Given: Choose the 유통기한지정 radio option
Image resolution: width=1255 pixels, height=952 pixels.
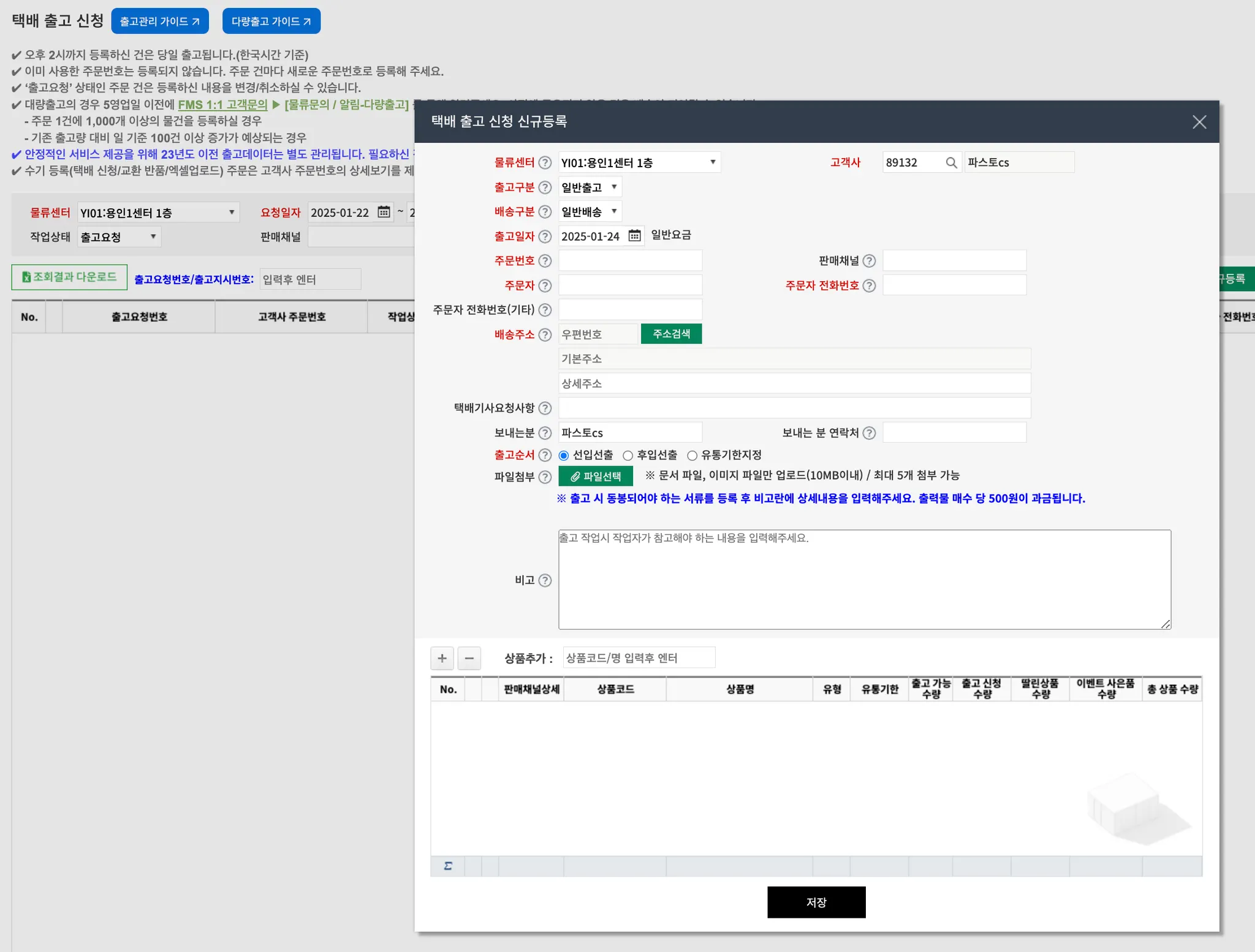Looking at the screenshot, I should coord(692,455).
